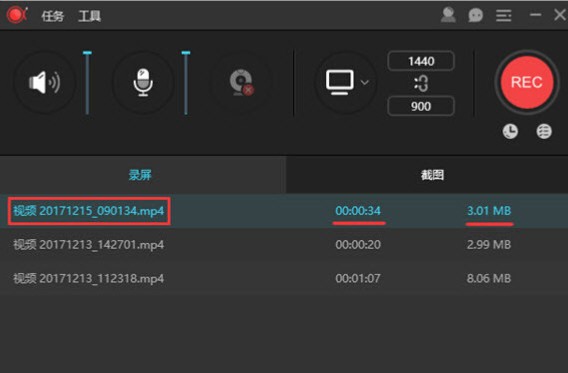Open the hamburger settings menu icon
Screen dimensions: 568x373
click(504, 16)
